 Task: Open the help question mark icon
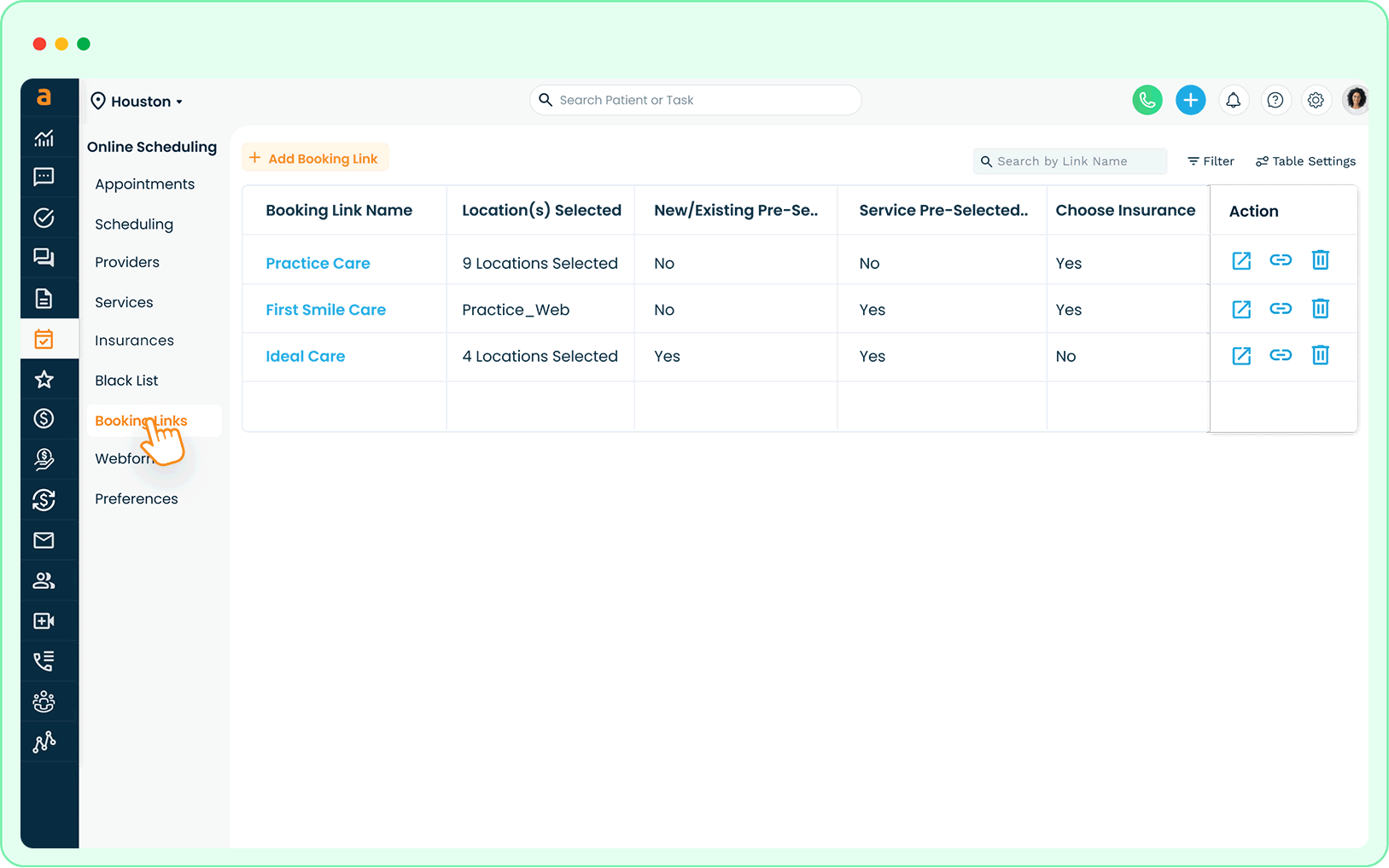click(x=1275, y=100)
